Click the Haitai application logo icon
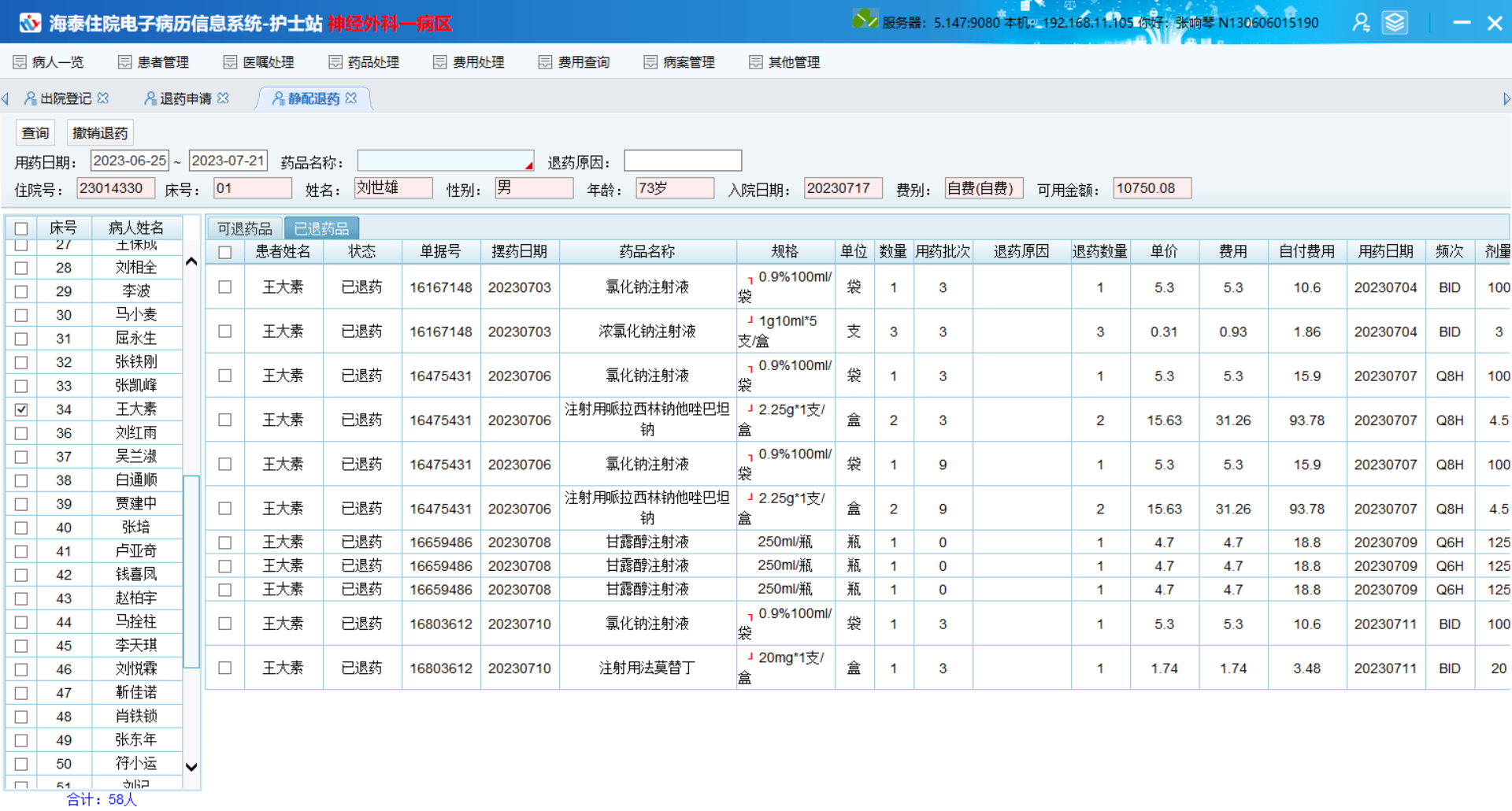The height and width of the screenshot is (811, 1512). 30,23
